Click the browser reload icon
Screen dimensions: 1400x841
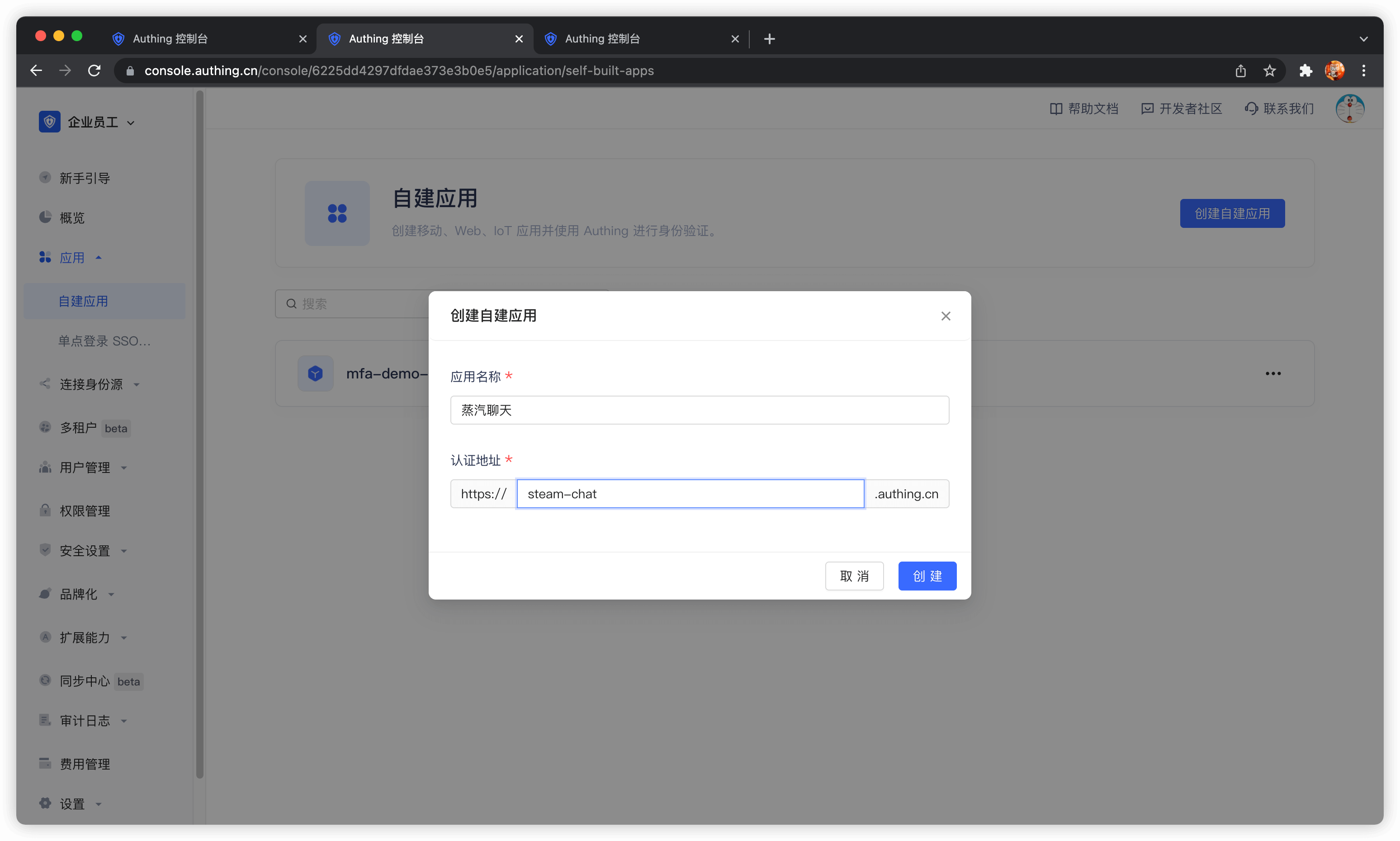point(94,70)
